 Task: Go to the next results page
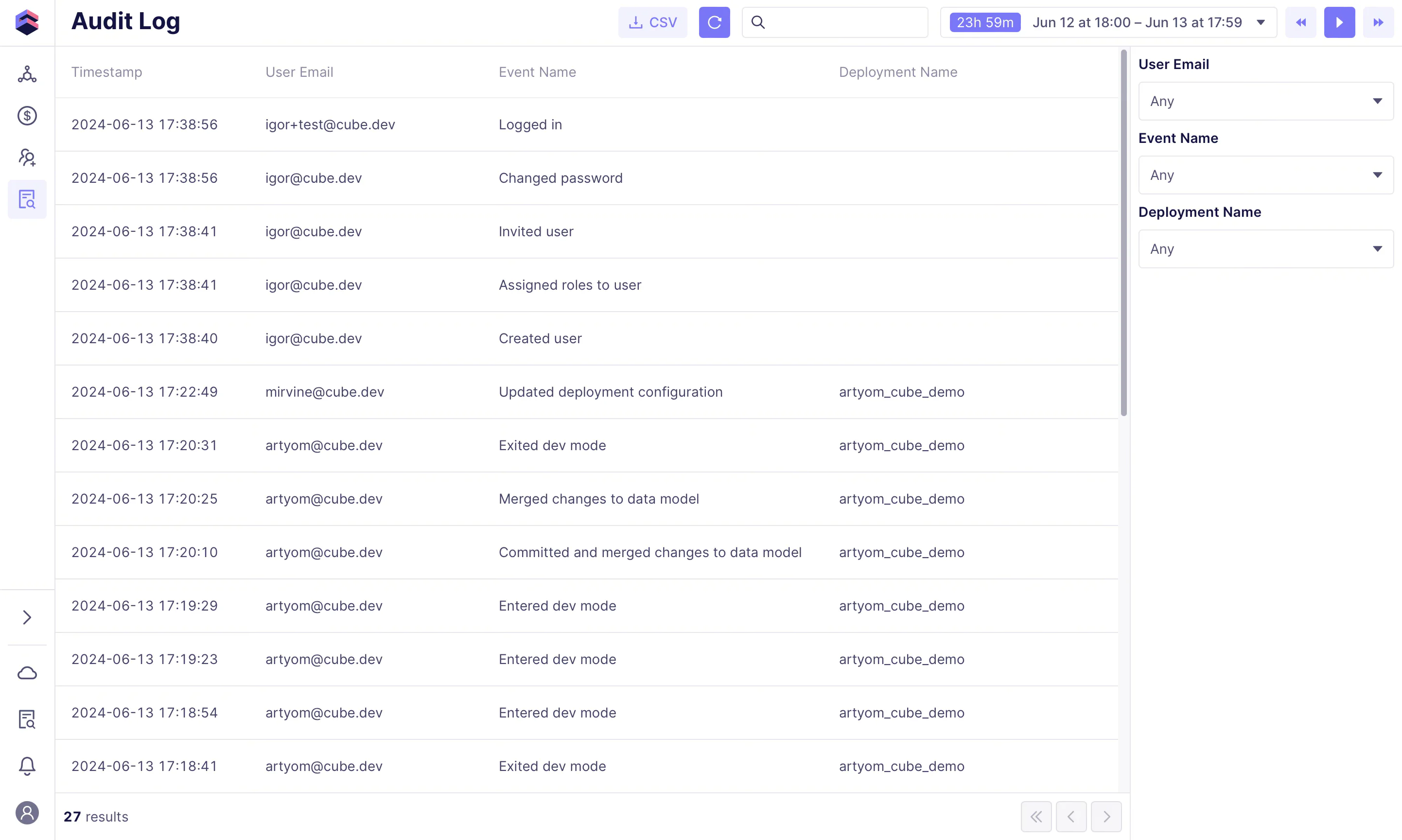tap(1105, 816)
